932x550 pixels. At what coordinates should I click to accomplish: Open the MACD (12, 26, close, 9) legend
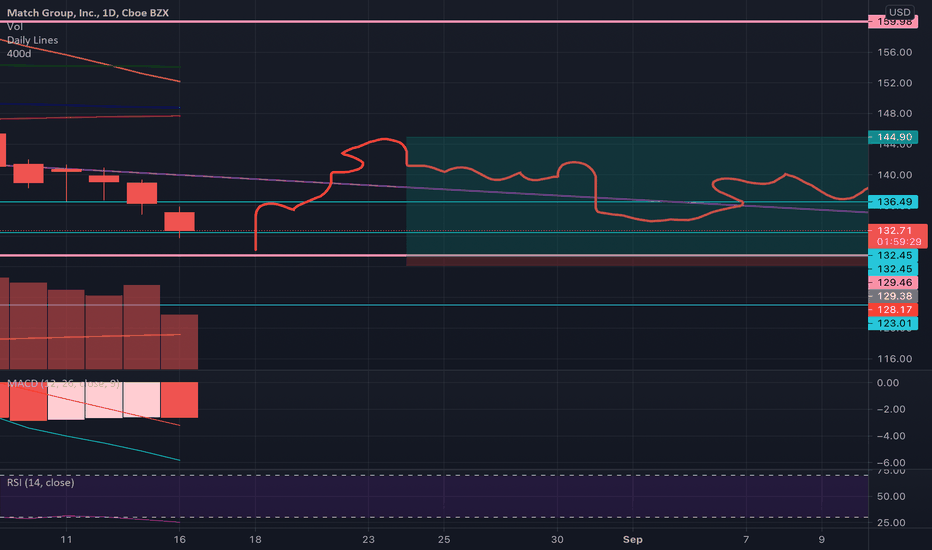(x=63, y=384)
